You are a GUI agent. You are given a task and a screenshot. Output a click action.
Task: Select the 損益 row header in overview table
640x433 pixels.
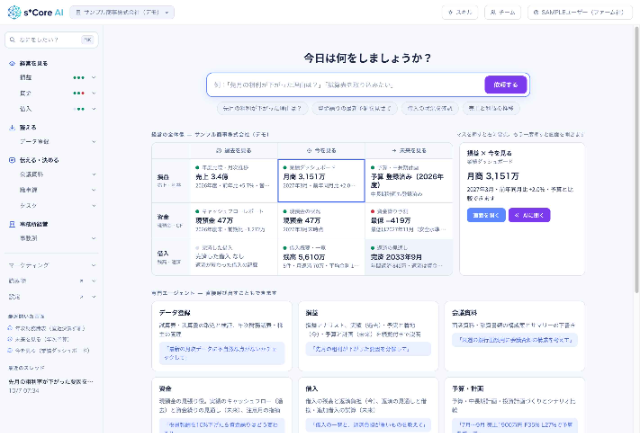tap(171, 180)
